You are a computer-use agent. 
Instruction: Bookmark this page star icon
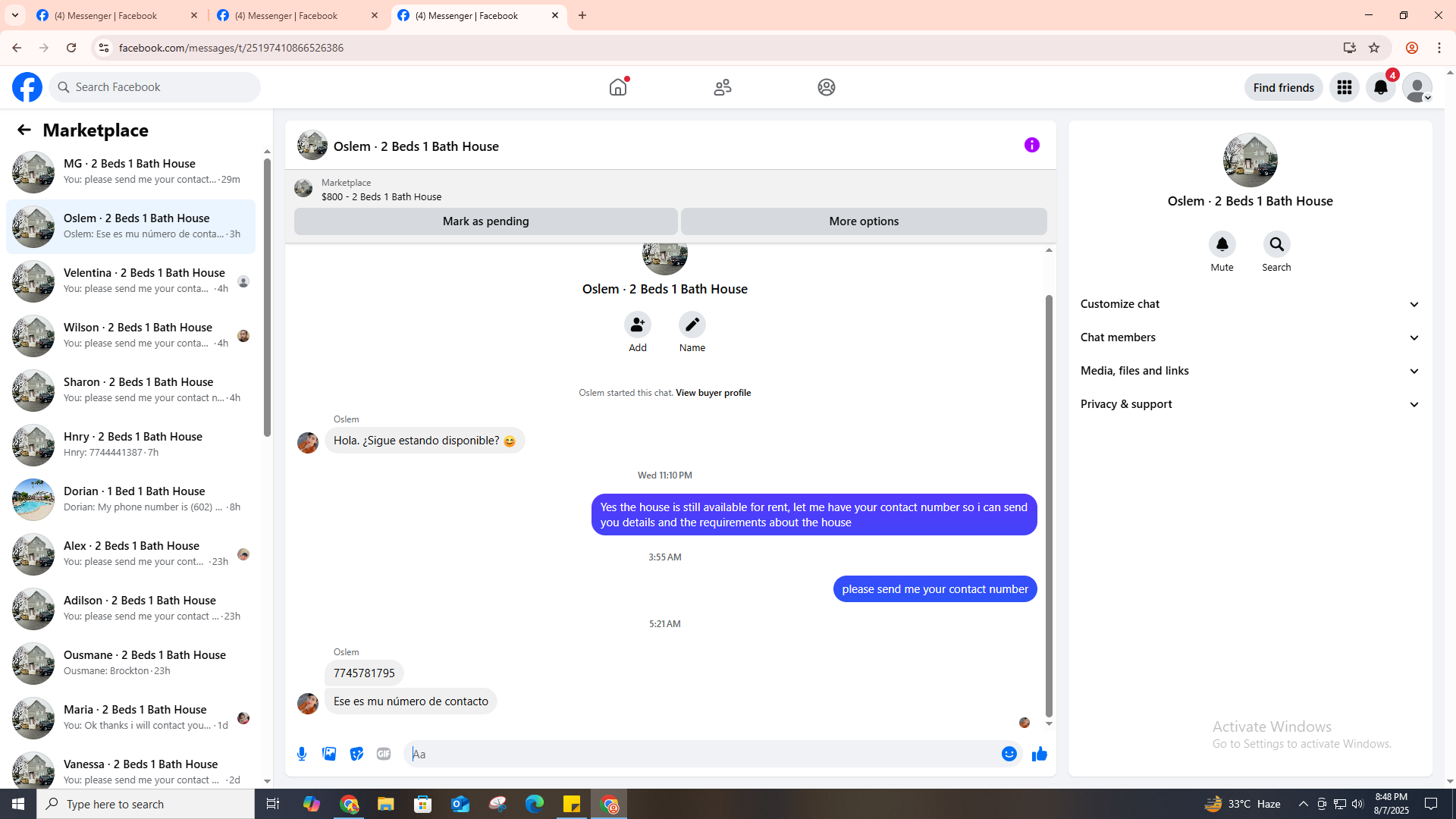(1374, 48)
